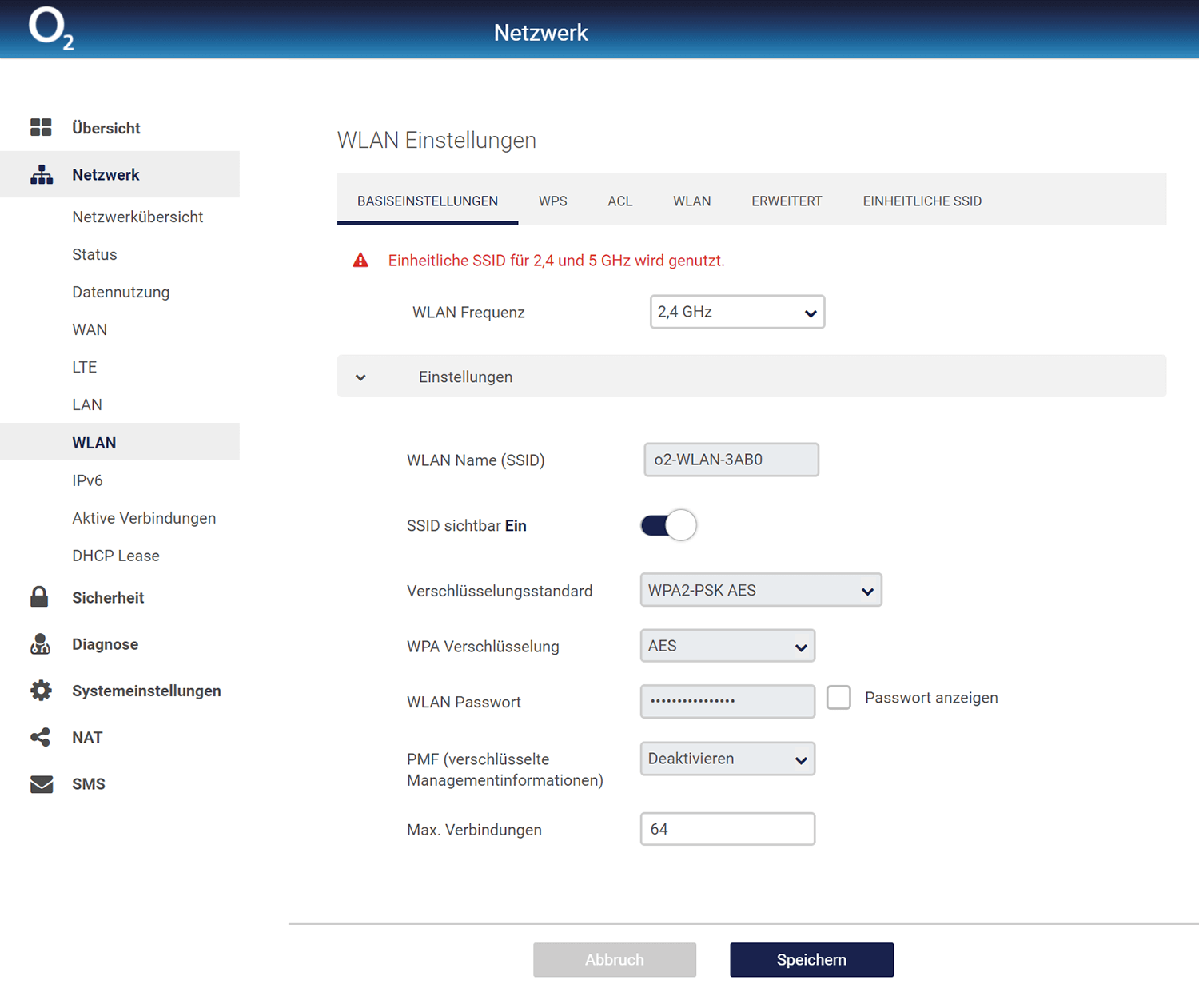The image size is (1199, 1008).
Task: Open the Verschlüsselungsstandard dropdown
Action: tap(760, 590)
